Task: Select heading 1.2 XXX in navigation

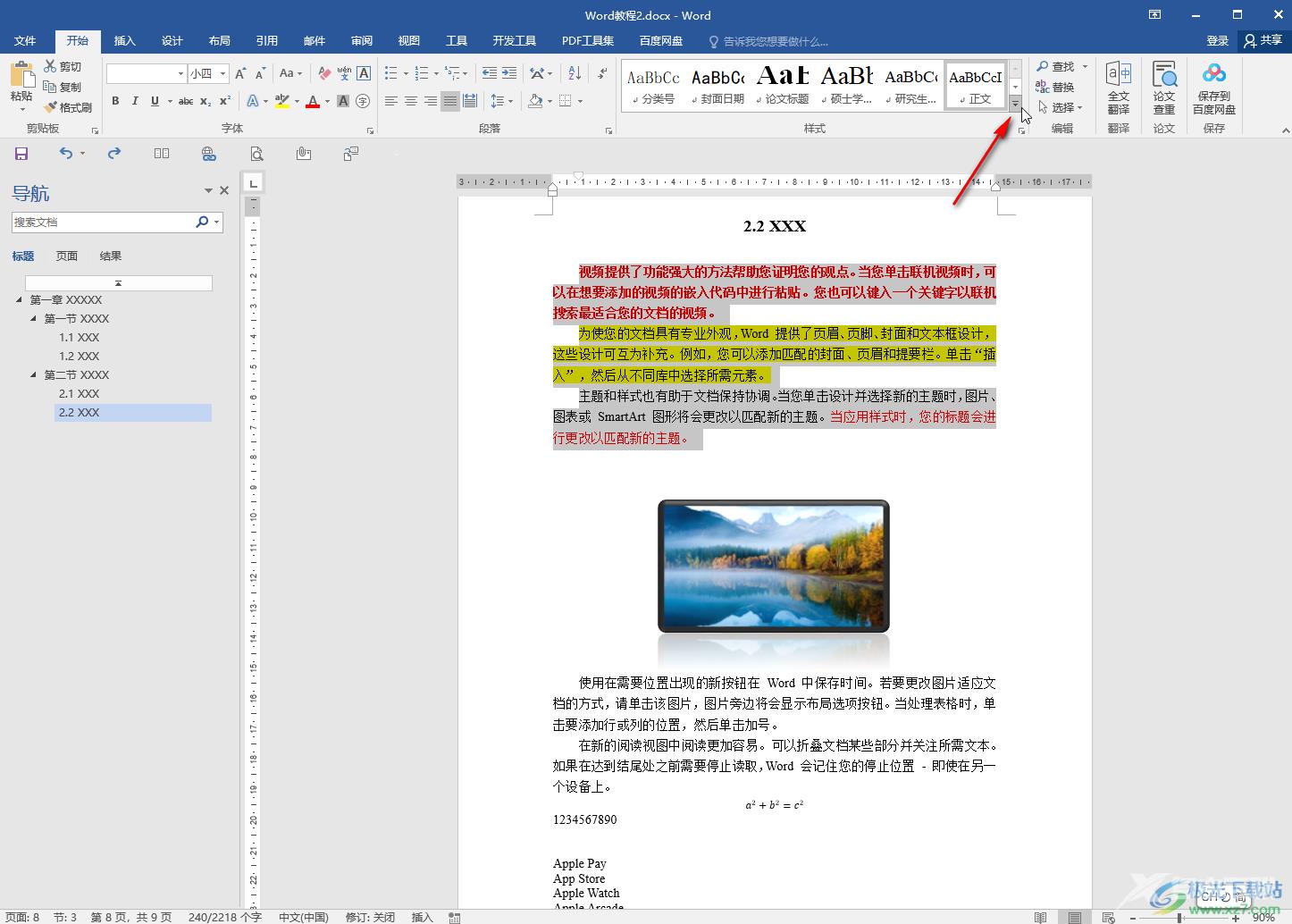Action: coord(80,356)
